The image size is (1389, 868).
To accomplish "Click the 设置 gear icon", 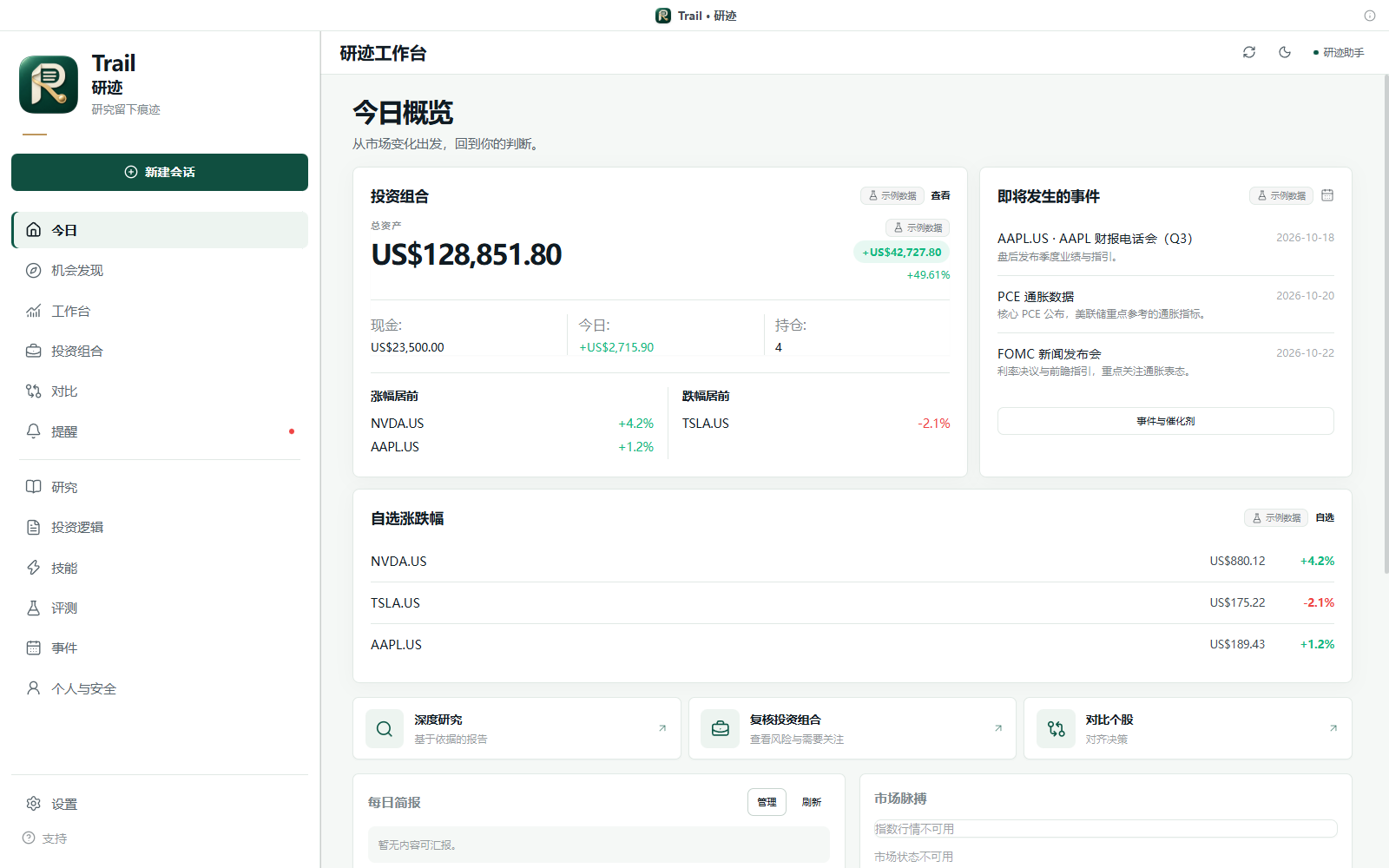I will 34,804.
